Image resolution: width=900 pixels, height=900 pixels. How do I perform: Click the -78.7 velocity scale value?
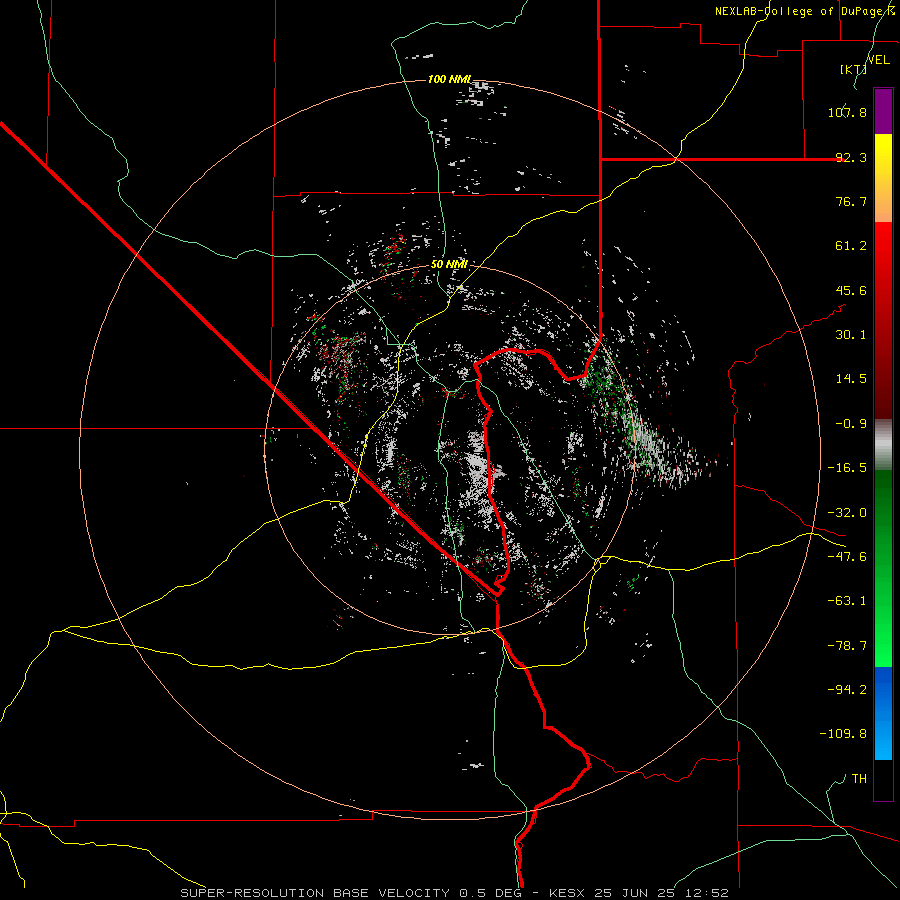[847, 646]
